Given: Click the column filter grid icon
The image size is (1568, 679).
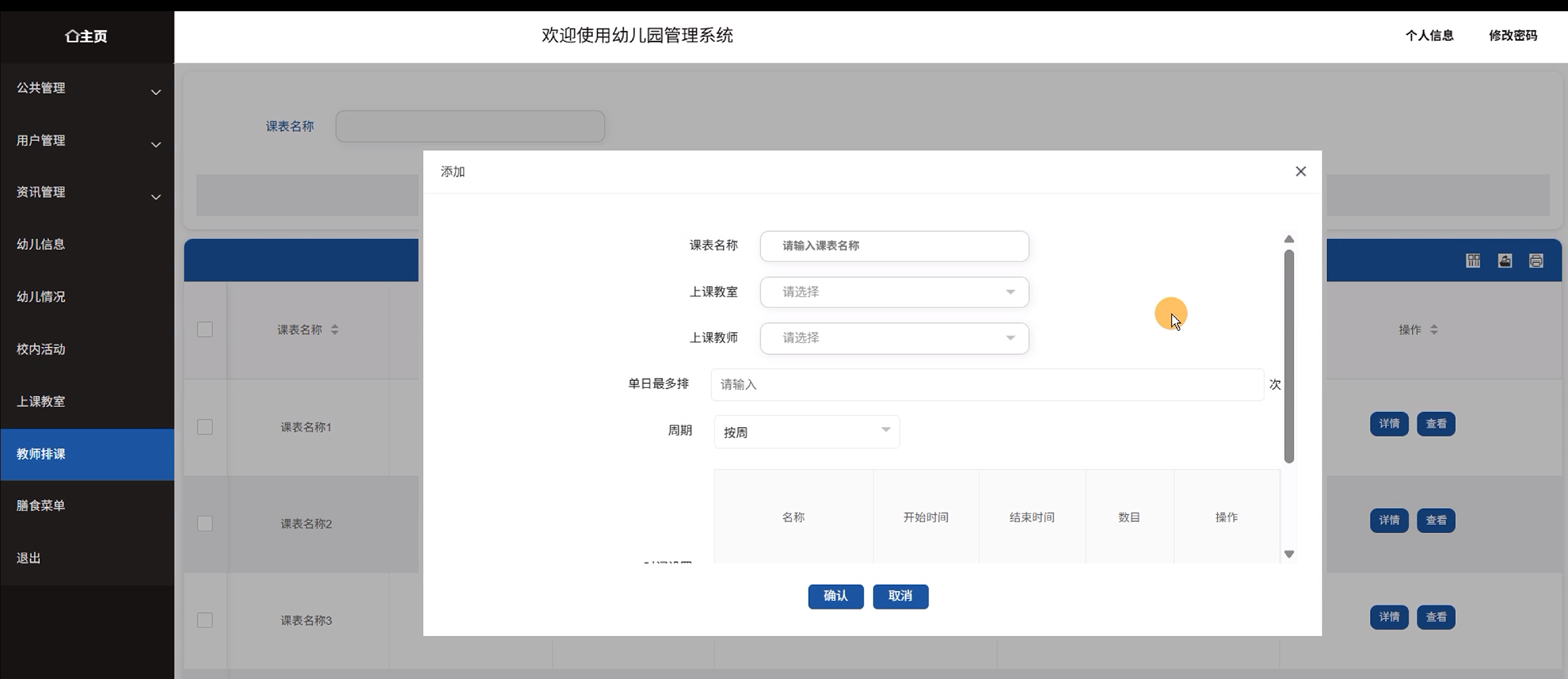Looking at the screenshot, I should pos(1473,261).
